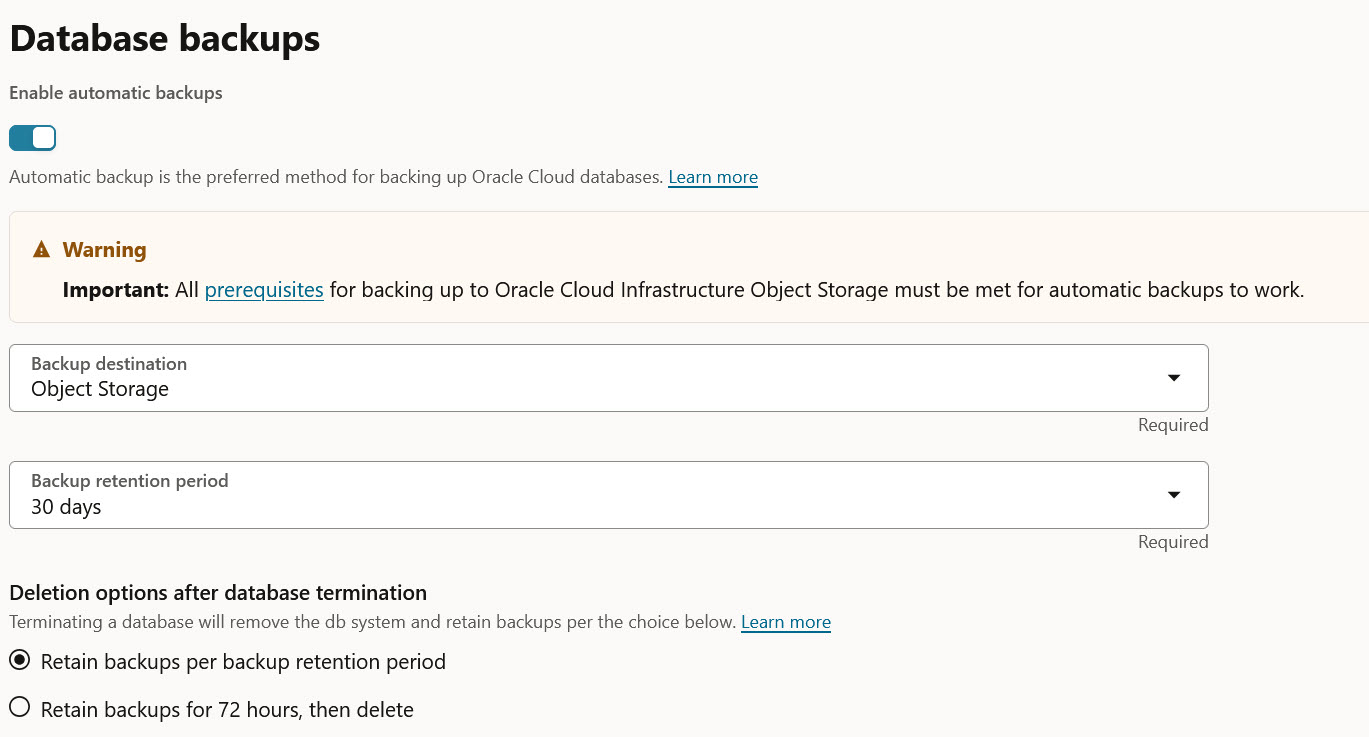Screen dimensions: 1369x737
Task: Click the "Deletion options after database termination" heading
Action: 217,592
